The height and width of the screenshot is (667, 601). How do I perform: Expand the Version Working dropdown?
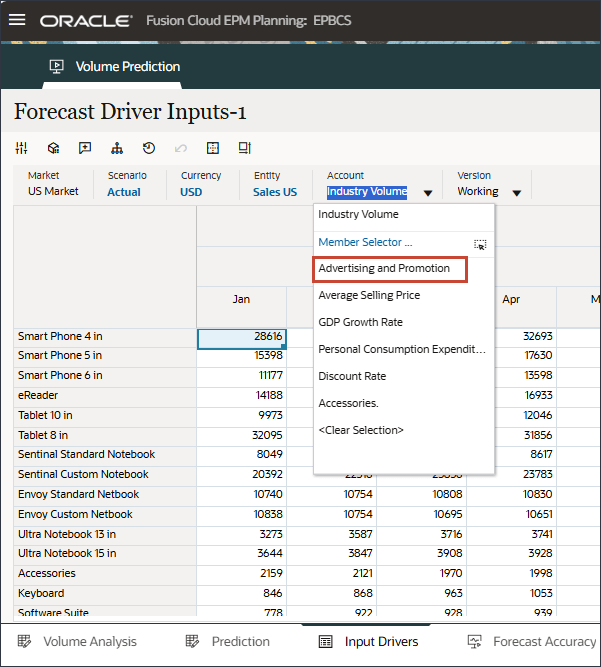(517, 193)
